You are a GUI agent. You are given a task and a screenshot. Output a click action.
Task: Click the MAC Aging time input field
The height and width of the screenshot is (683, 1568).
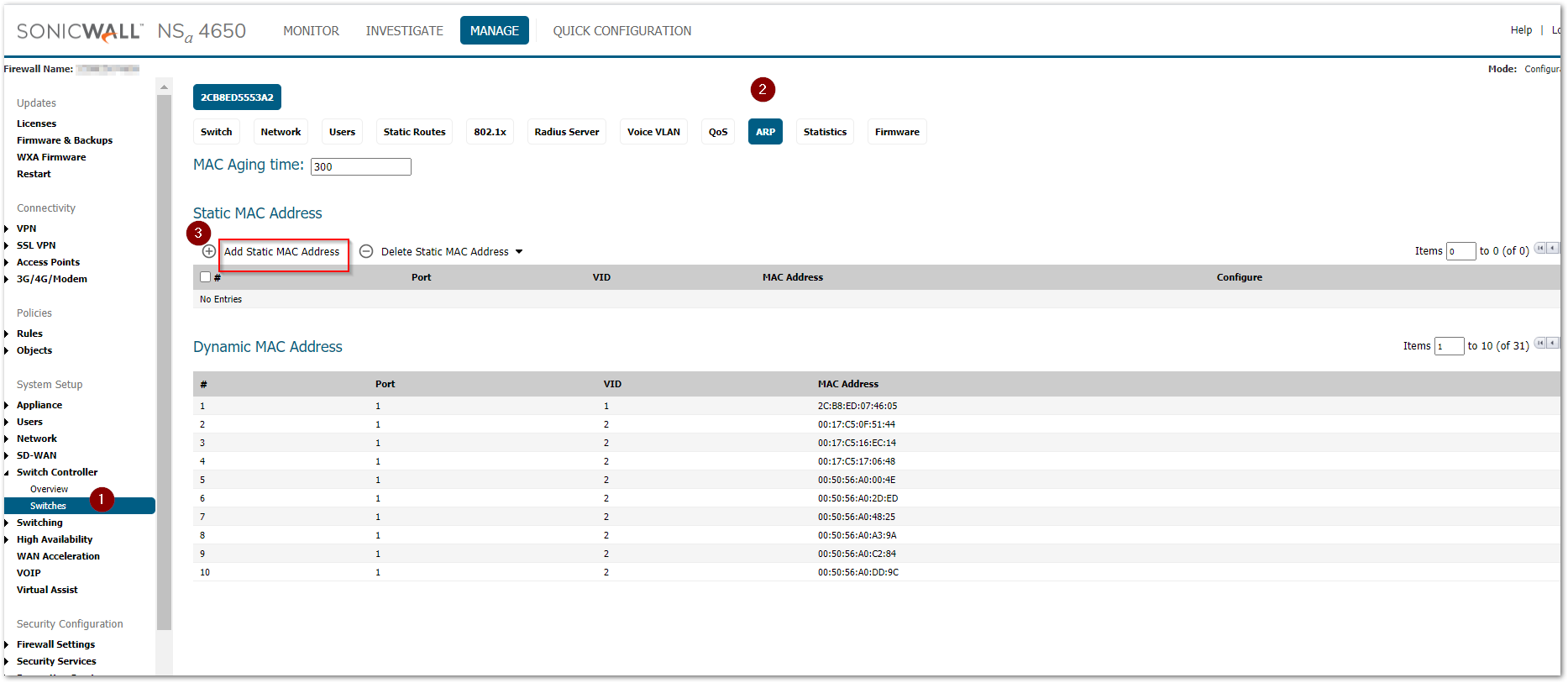tap(361, 166)
